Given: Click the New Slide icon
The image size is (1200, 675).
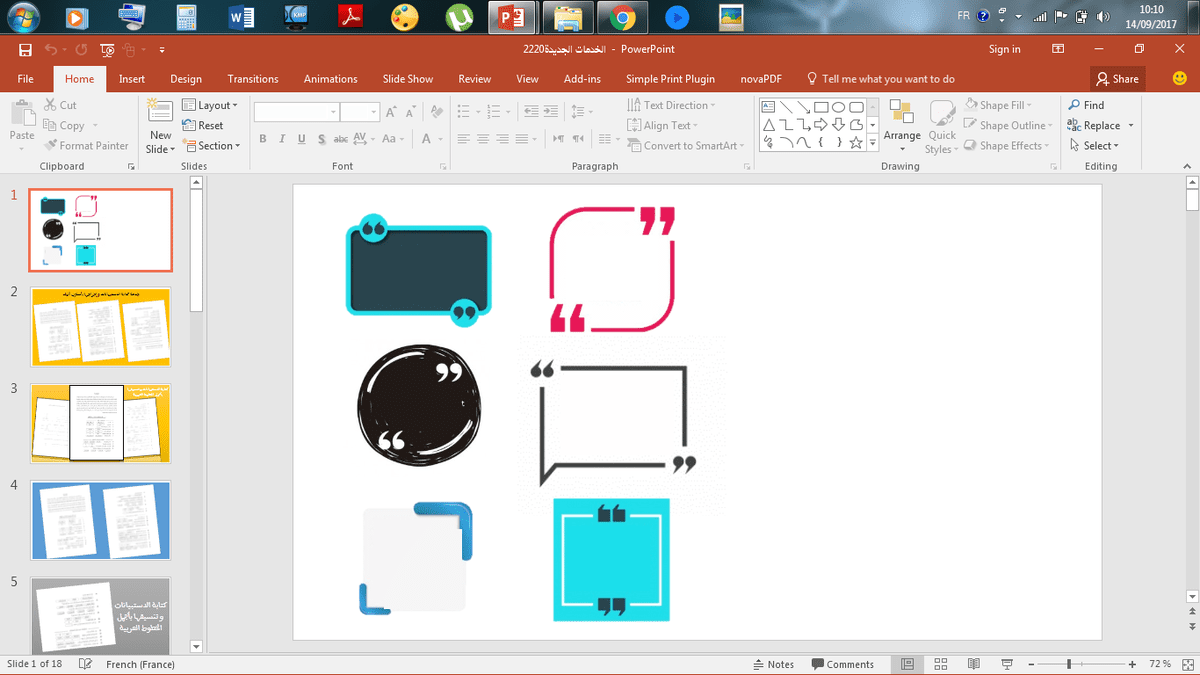Looking at the screenshot, I should [x=160, y=112].
